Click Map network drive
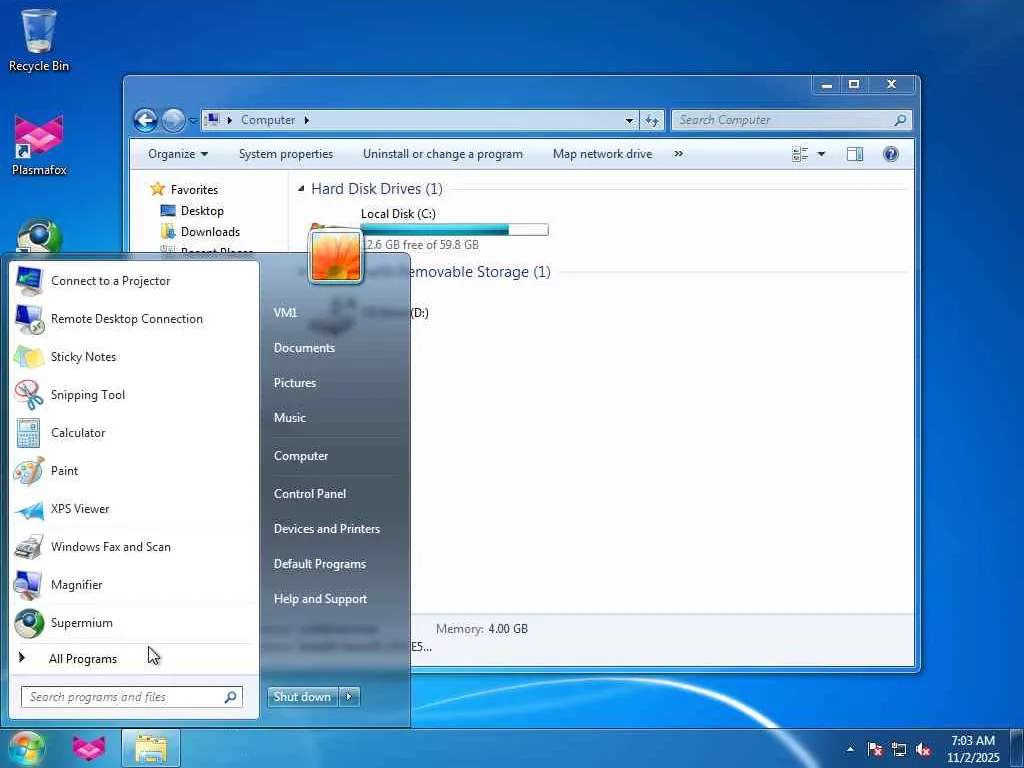Screen dimensions: 1024x768 point(602,154)
